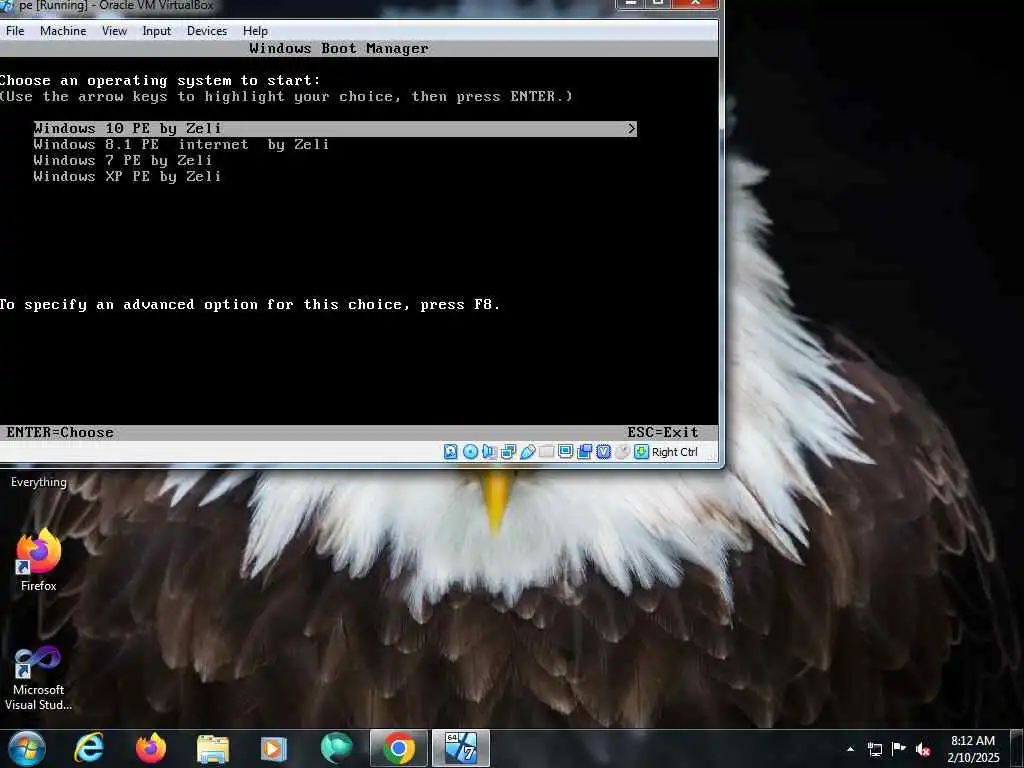The height and width of the screenshot is (768, 1024).
Task: Click the USB devices status icon
Action: (x=528, y=452)
